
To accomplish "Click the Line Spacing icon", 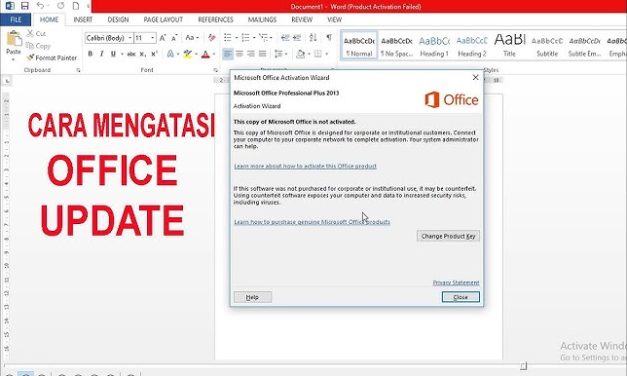I will click(278, 54).
